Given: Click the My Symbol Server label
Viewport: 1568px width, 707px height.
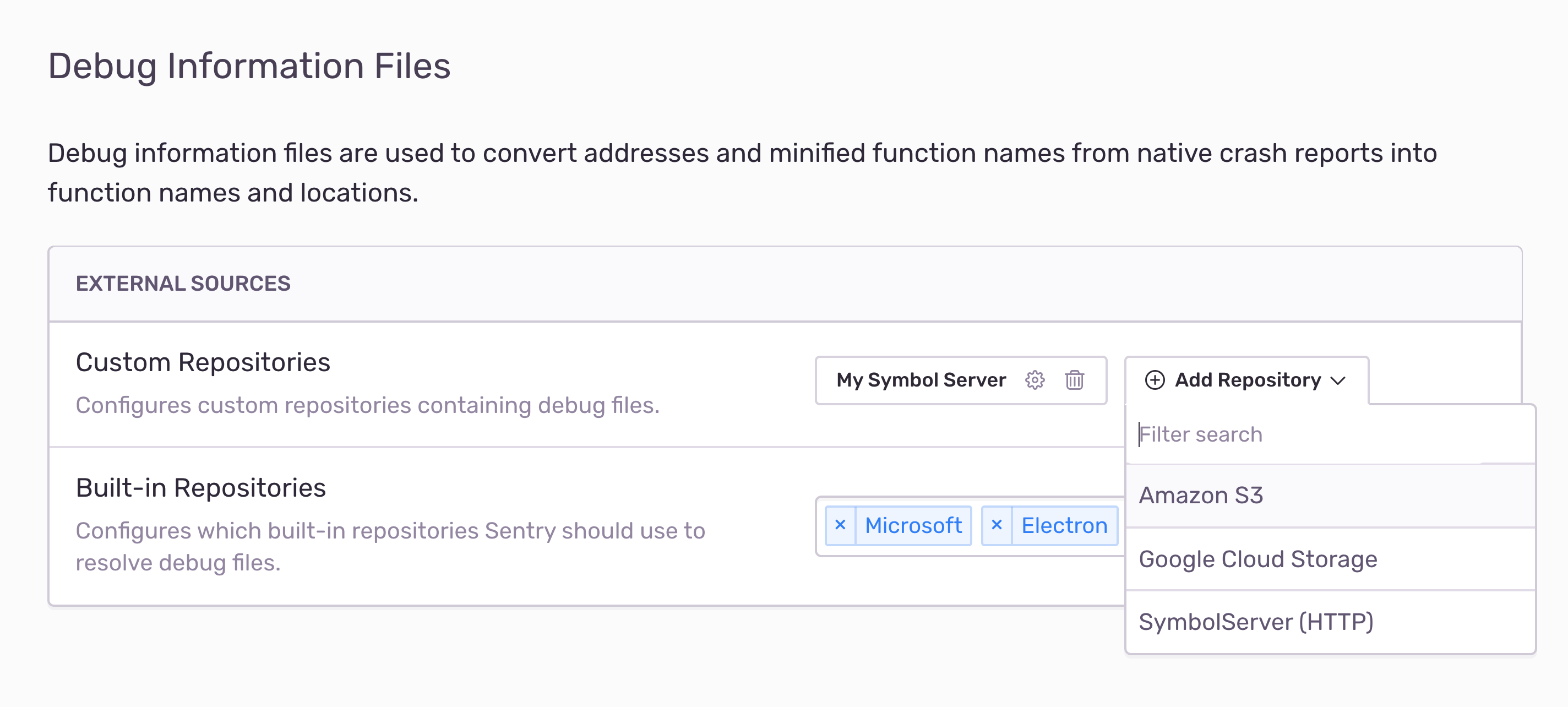Looking at the screenshot, I should tap(921, 380).
